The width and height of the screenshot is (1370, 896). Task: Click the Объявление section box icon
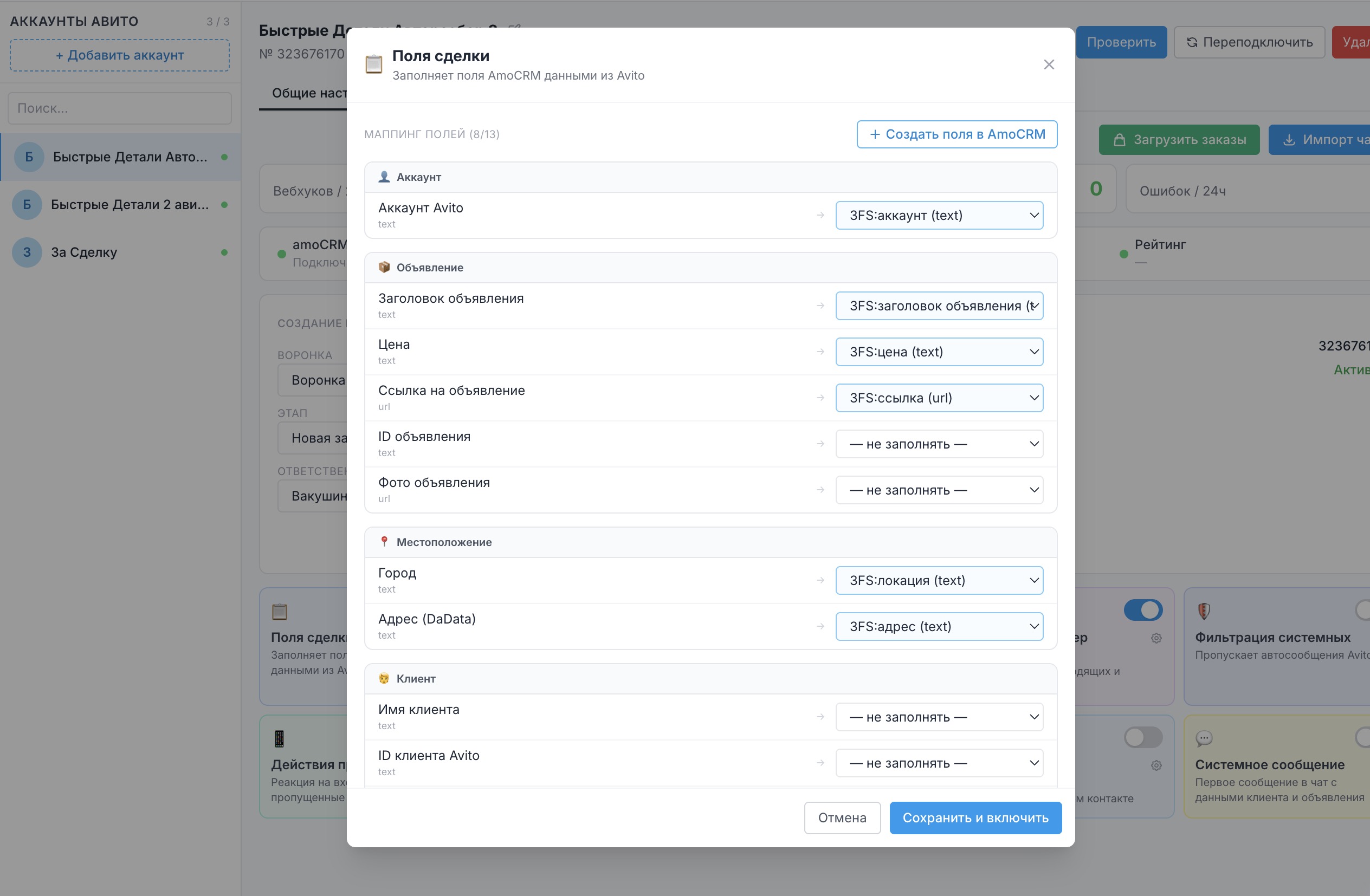tap(384, 267)
